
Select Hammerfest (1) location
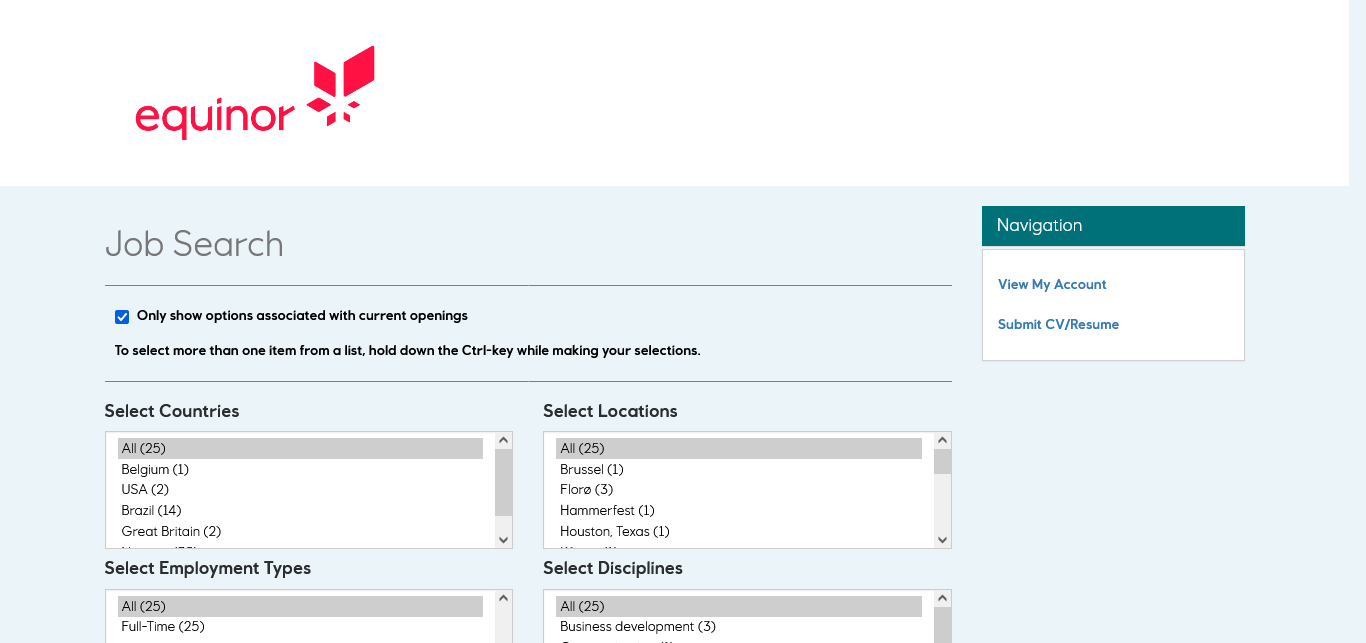607,511
